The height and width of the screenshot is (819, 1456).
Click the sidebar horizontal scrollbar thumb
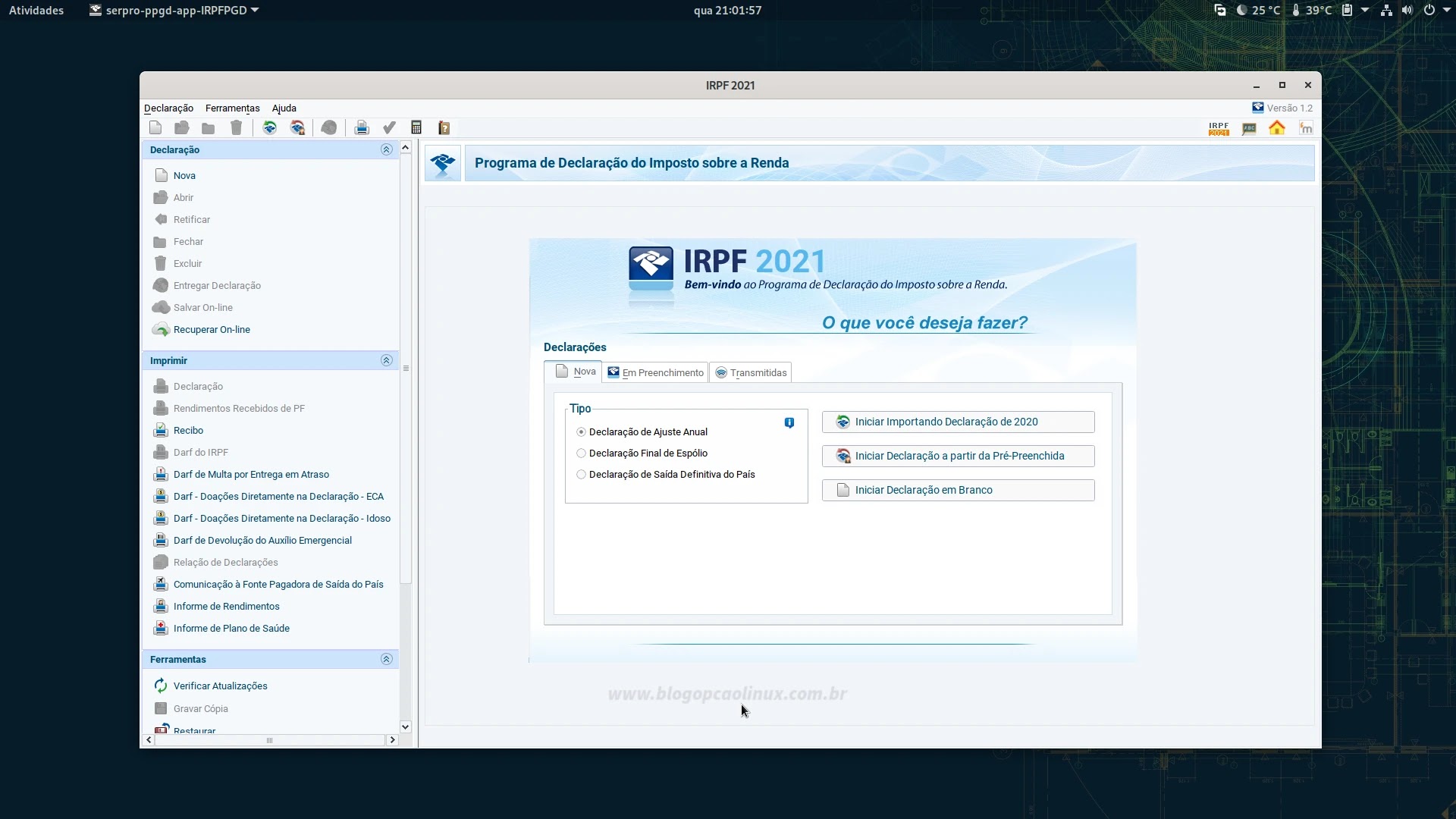tap(269, 740)
